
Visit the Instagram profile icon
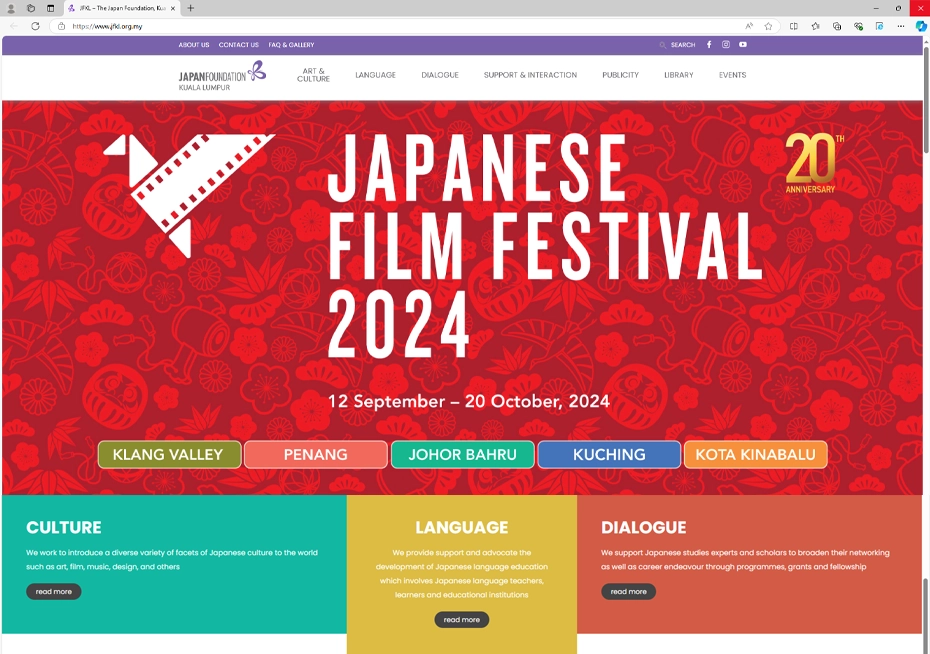[x=725, y=44]
